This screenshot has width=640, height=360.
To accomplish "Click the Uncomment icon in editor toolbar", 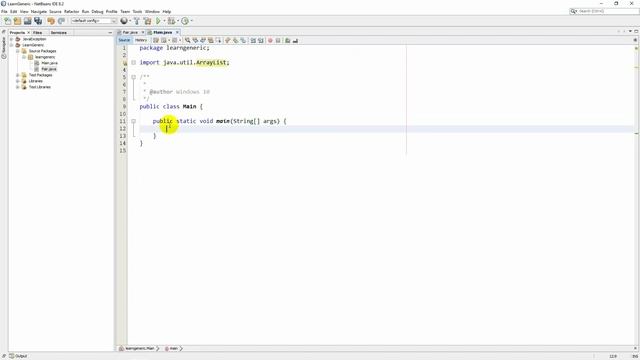I will pos(295,40).
